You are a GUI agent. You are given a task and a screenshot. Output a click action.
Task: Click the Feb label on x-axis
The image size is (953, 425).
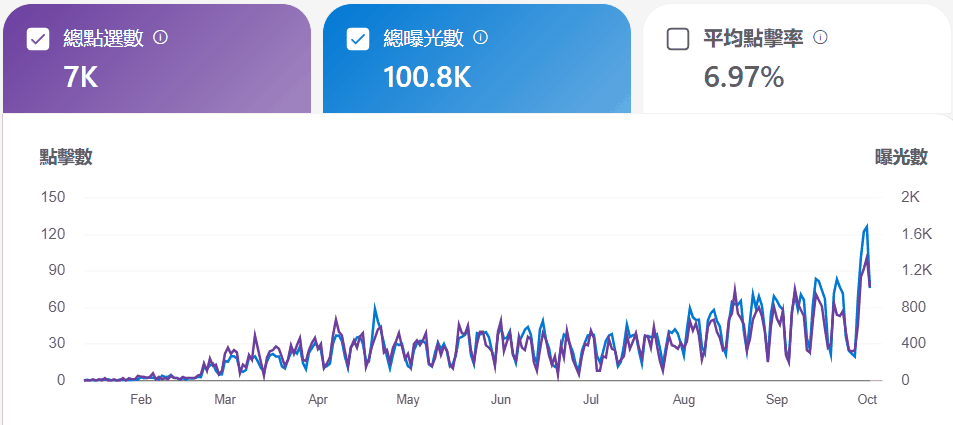click(x=141, y=399)
